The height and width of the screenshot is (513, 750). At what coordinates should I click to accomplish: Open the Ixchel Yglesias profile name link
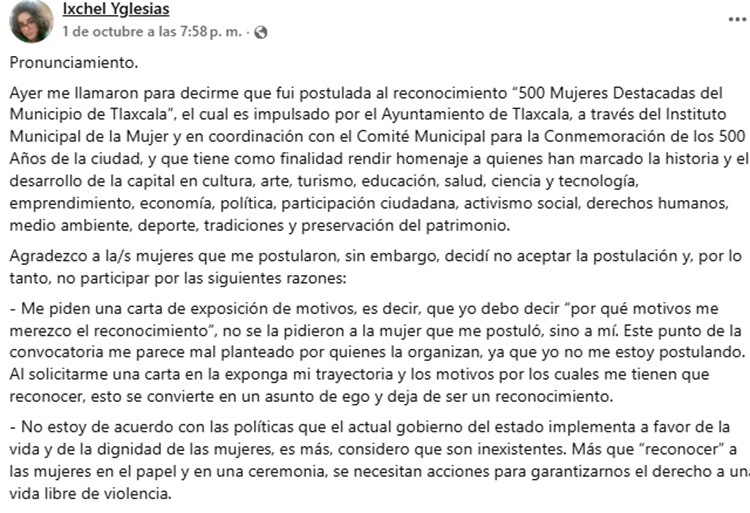(x=115, y=10)
